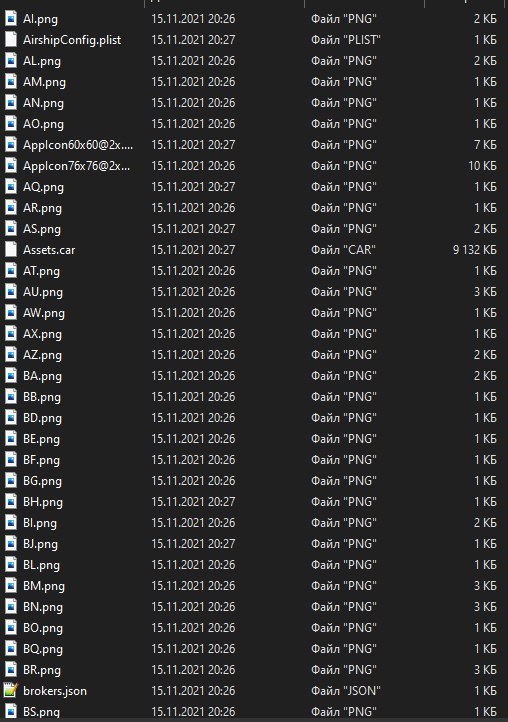Select the file name BO.png
This screenshot has width=508, height=722.
click(x=43, y=628)
